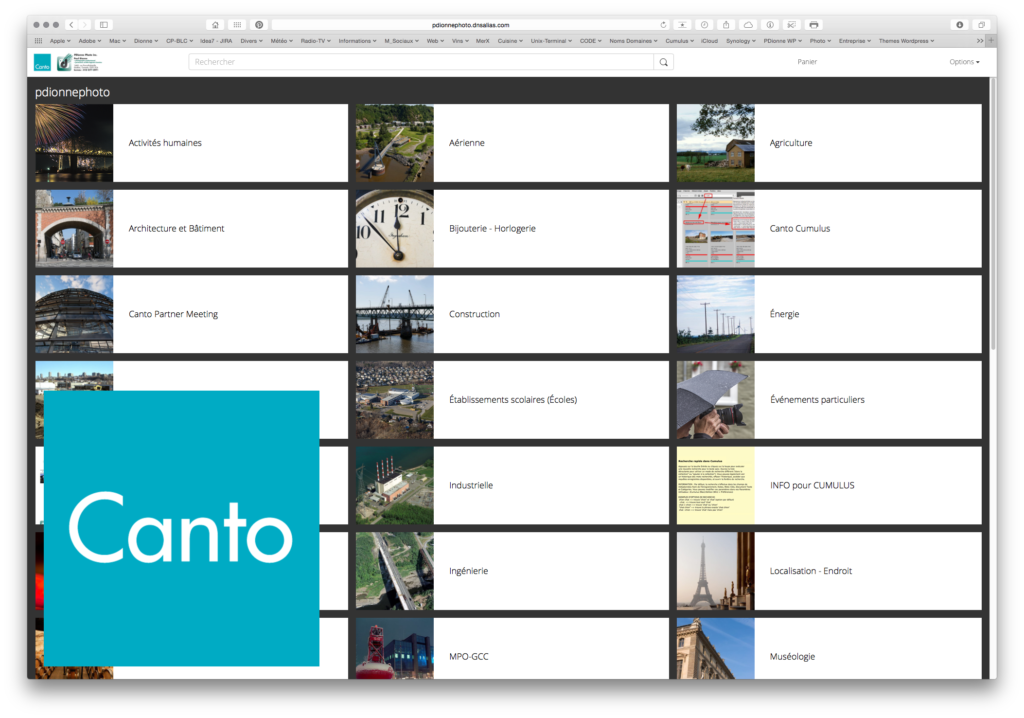Click the Pinterest toolbar icon
The image size is (1024, 718).
[259, 25]
